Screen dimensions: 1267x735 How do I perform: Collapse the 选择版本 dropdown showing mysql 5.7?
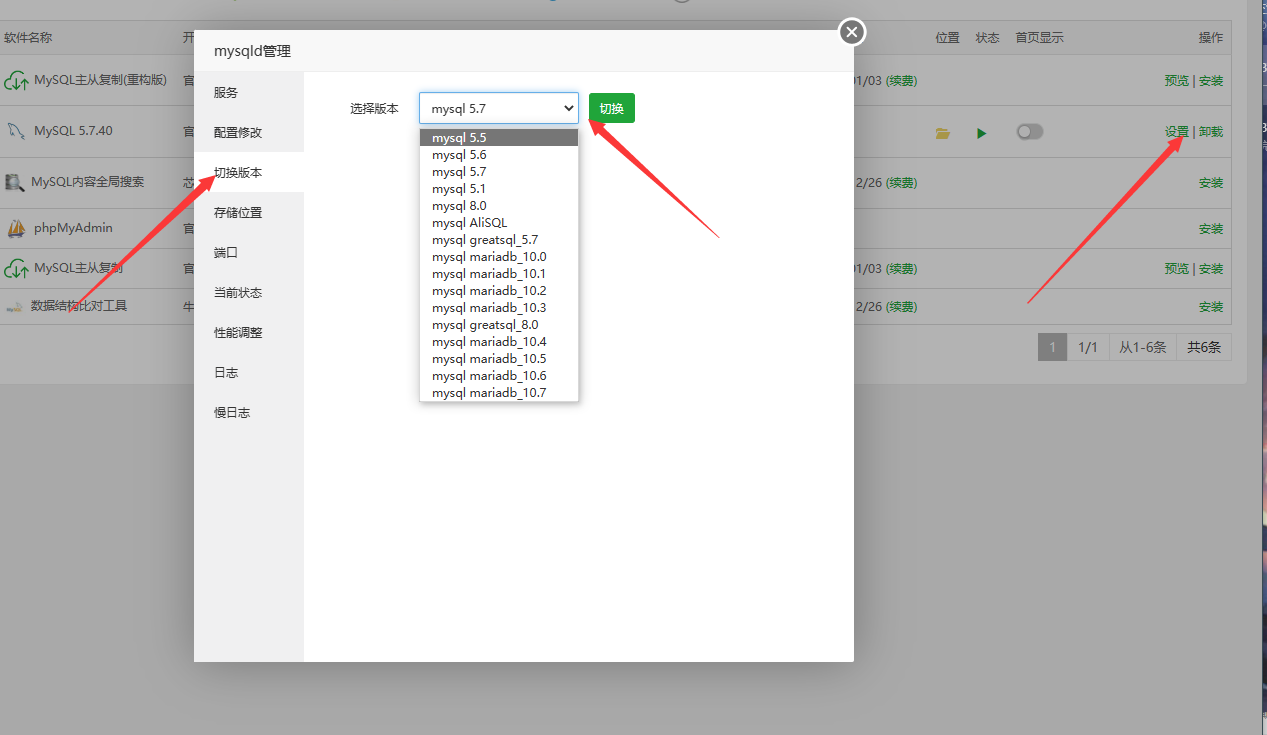click(x=499, y=108)
